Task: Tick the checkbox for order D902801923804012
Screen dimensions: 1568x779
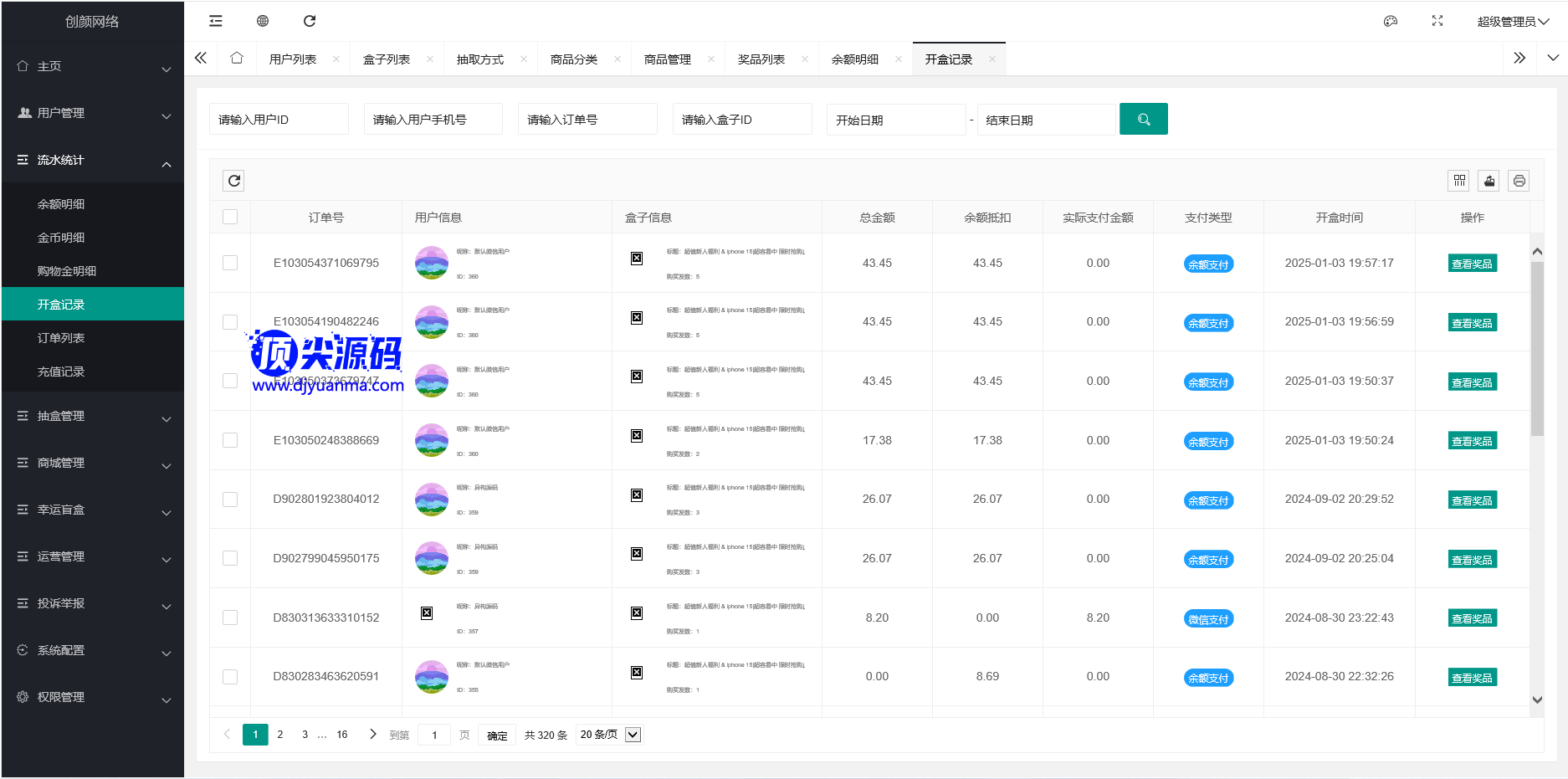Action: (x=230, y=500)
